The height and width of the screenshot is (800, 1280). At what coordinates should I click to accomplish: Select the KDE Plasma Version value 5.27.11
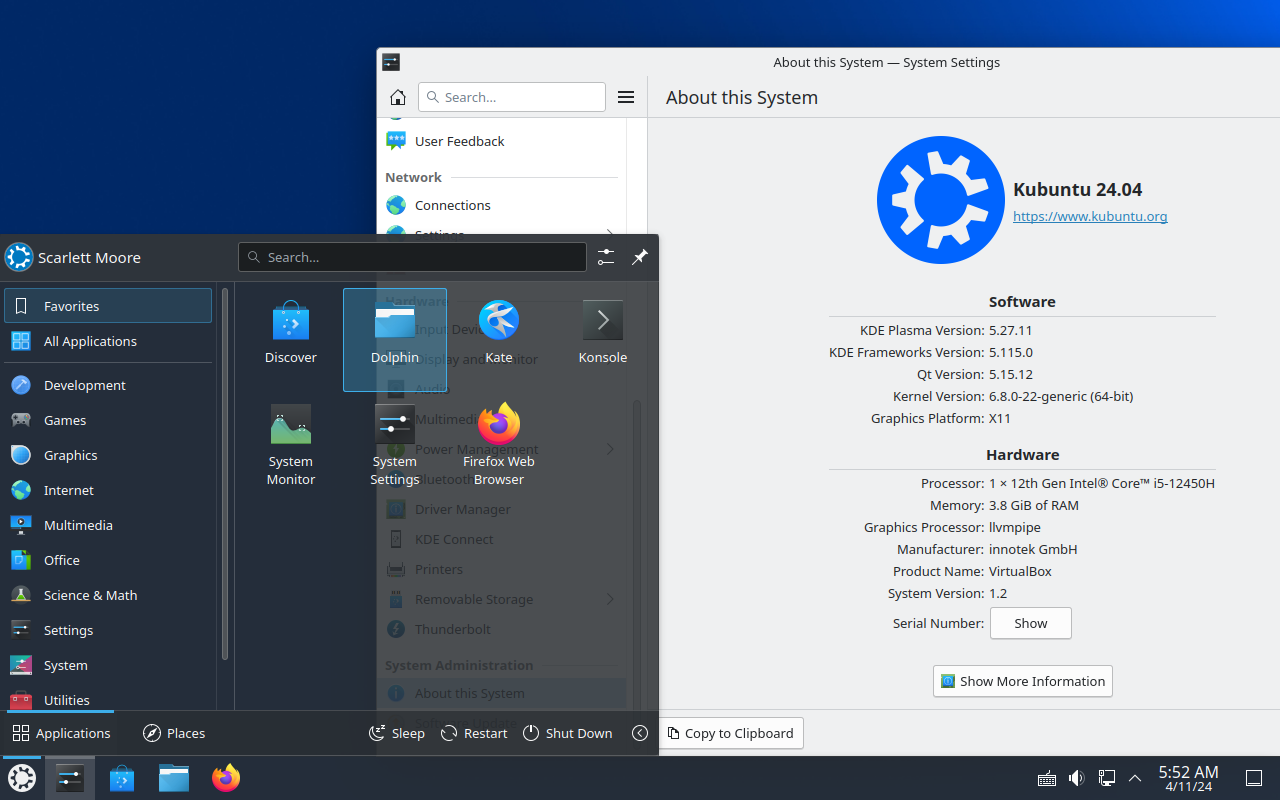click(x=1010, y=330)
